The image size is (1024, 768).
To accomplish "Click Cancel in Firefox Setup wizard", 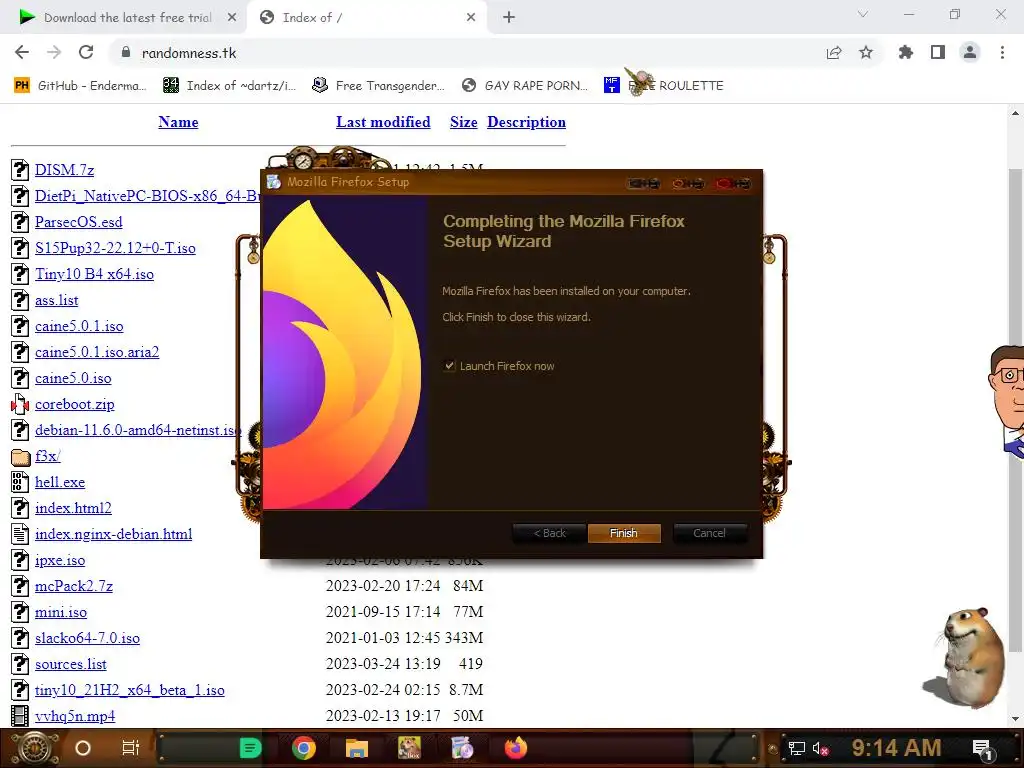I will click(x=709, y=533).
